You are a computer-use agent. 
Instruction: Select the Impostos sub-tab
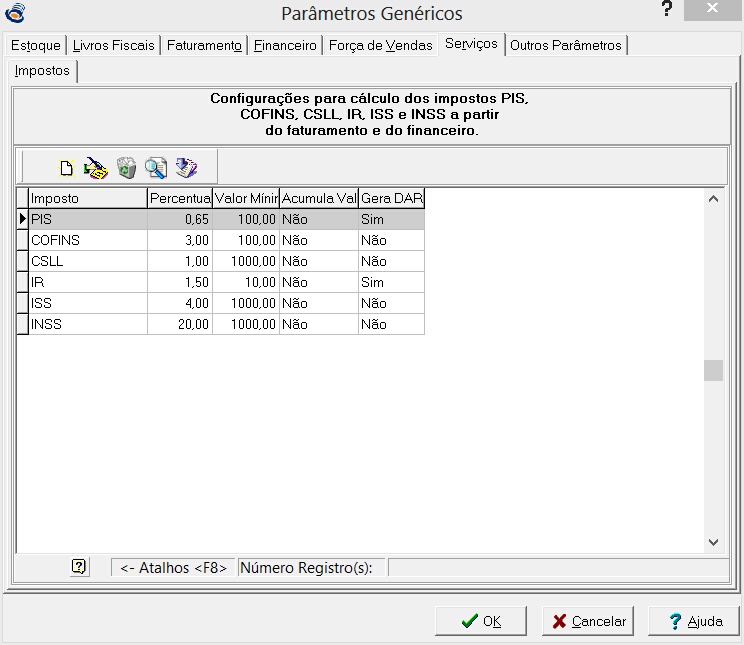pos(42,71)
